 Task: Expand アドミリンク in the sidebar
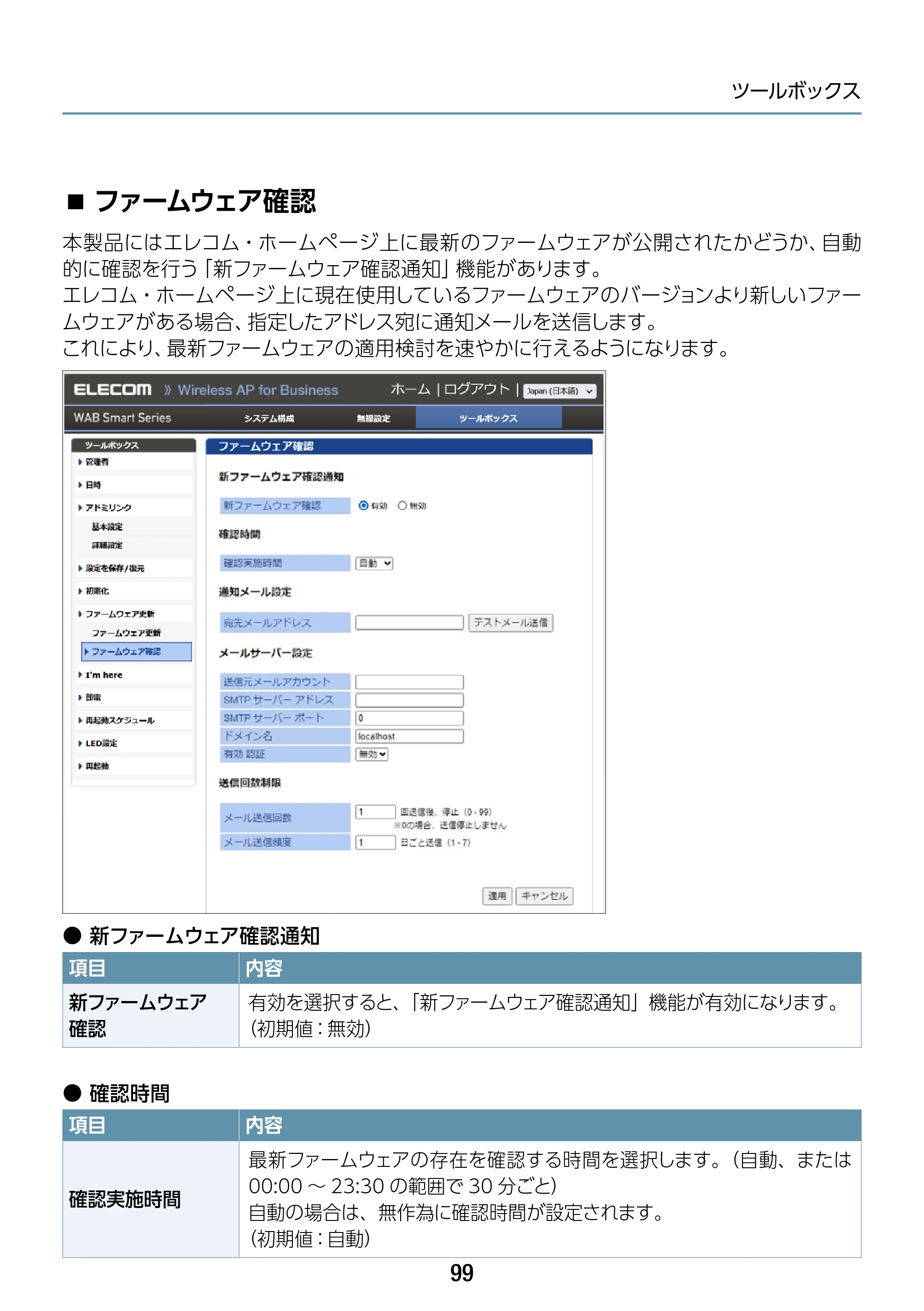point(109,508)
